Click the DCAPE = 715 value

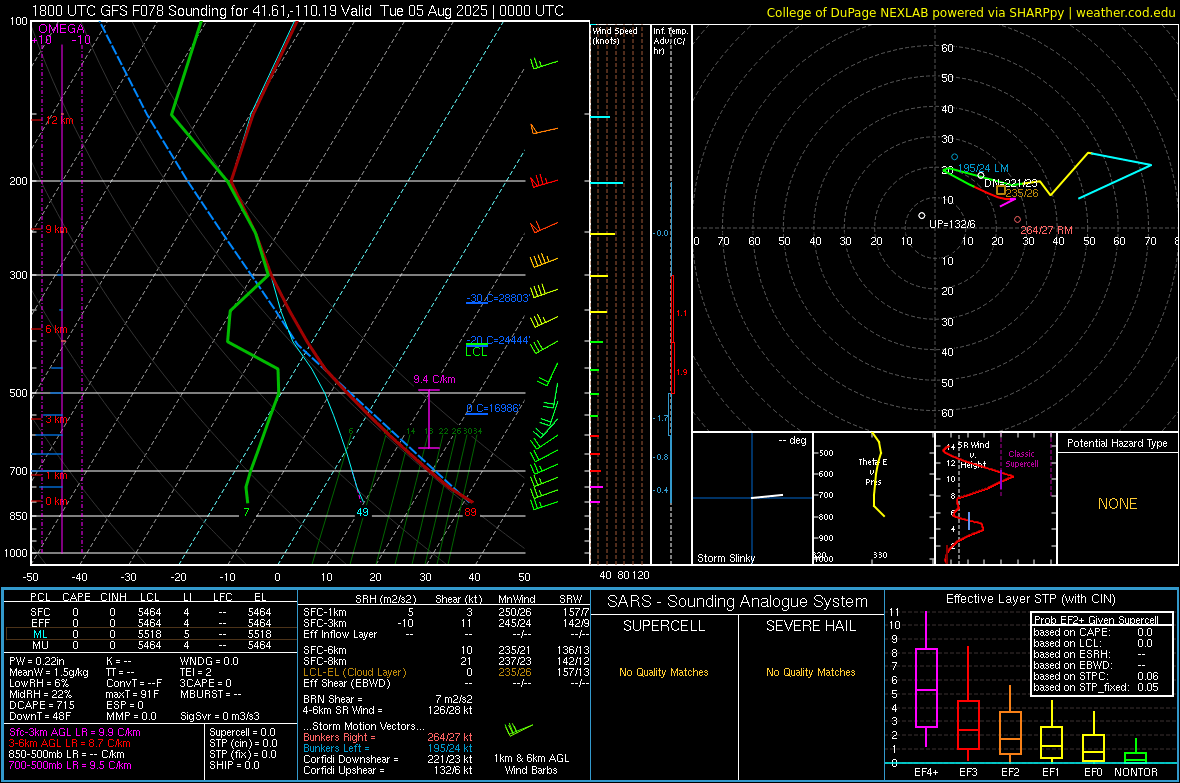[x=41, y=705]
